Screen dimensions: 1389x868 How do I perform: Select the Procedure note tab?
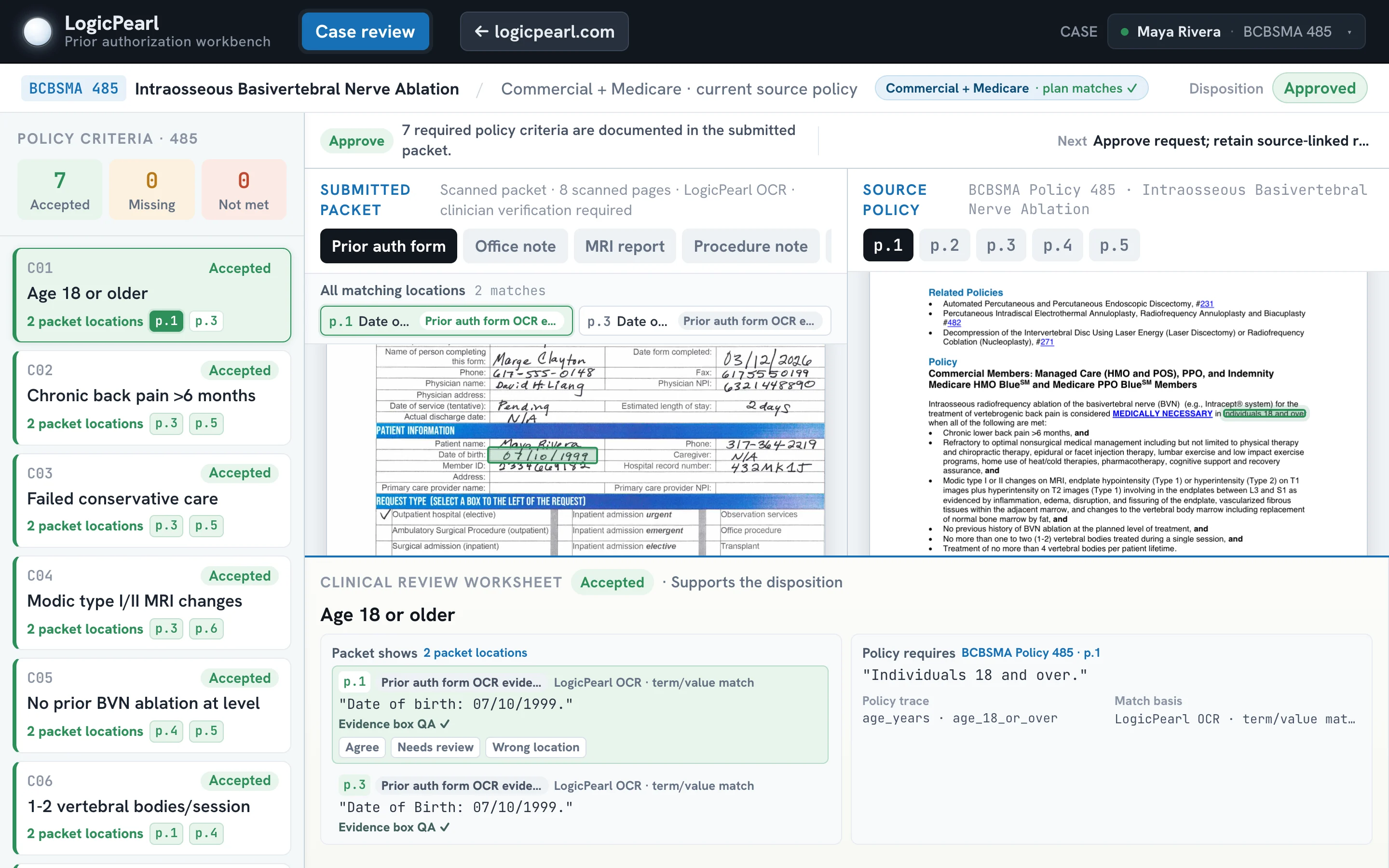(750, 246)
